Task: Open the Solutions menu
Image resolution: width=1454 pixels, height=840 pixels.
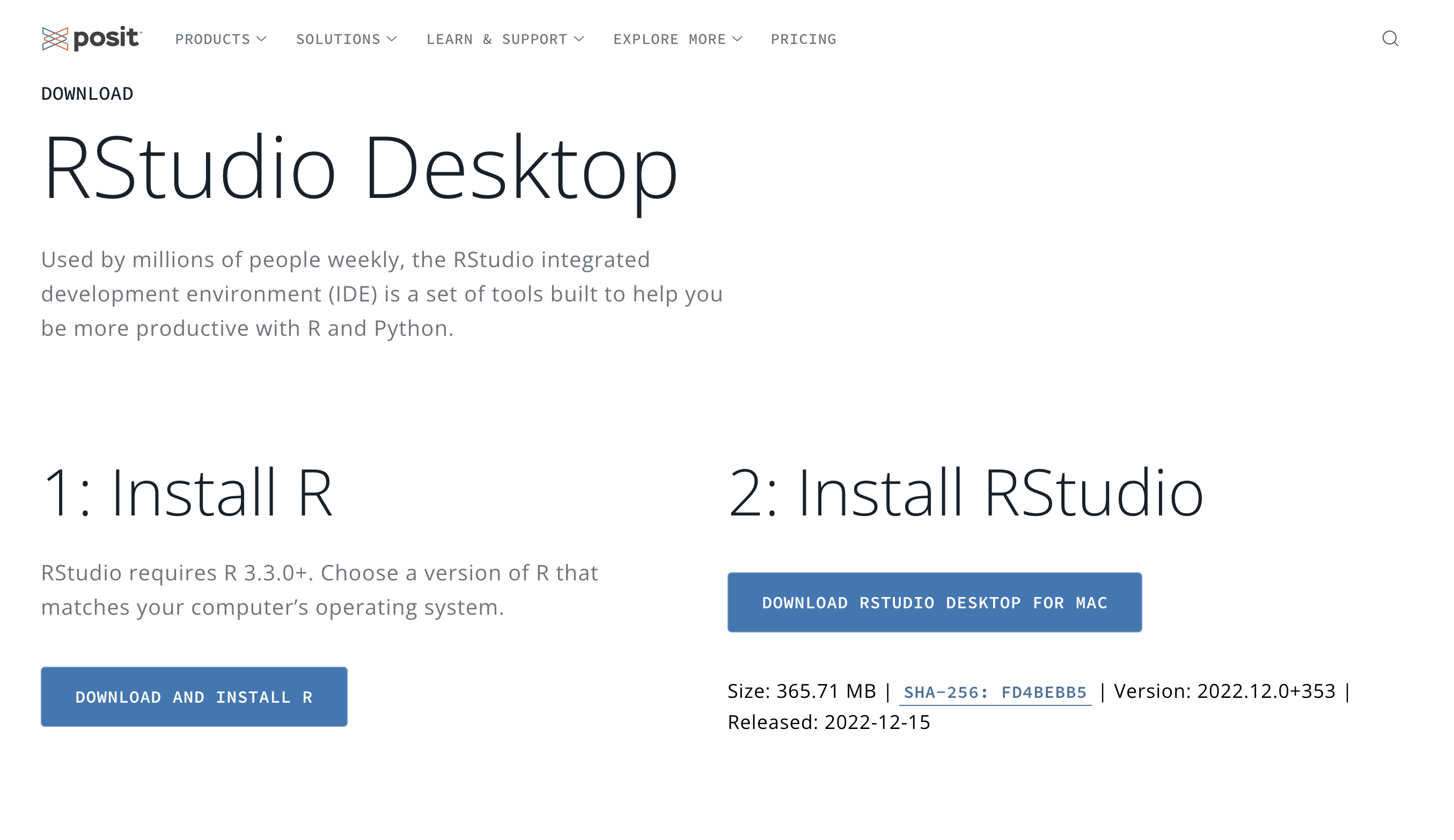Action: pos(338,39)
